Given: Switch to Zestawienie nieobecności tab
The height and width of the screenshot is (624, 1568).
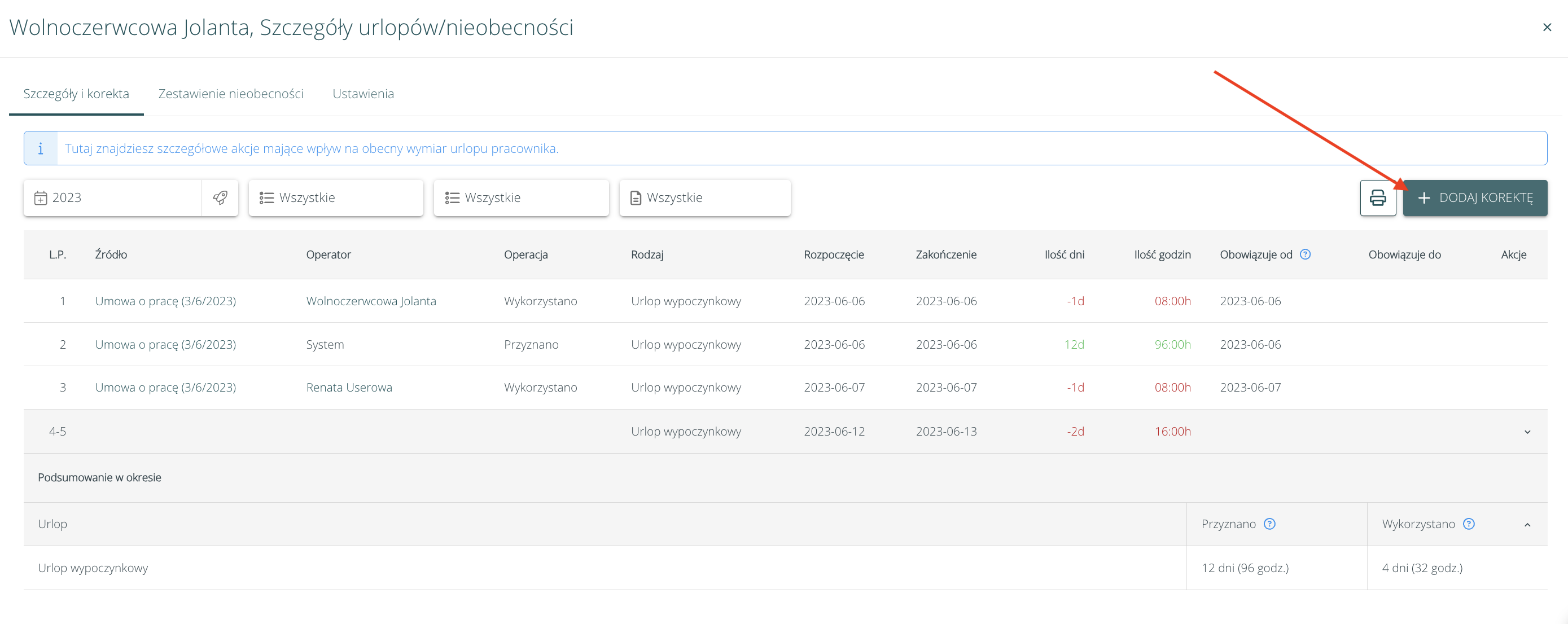Looking at the screenshot, I should 231,94.
